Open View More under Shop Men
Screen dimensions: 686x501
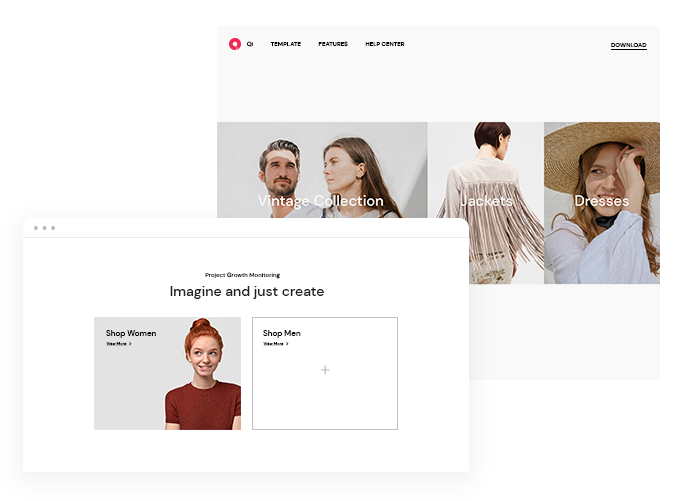[272, 344]
